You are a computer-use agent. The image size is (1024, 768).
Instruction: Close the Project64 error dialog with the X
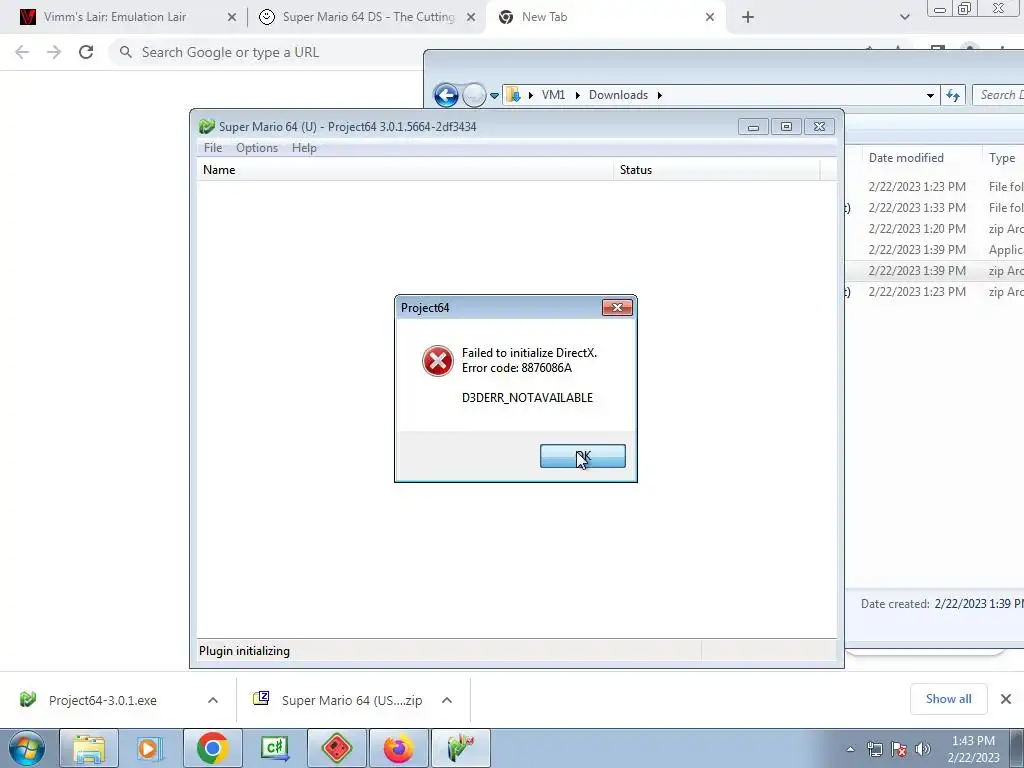tap(617, 307)
